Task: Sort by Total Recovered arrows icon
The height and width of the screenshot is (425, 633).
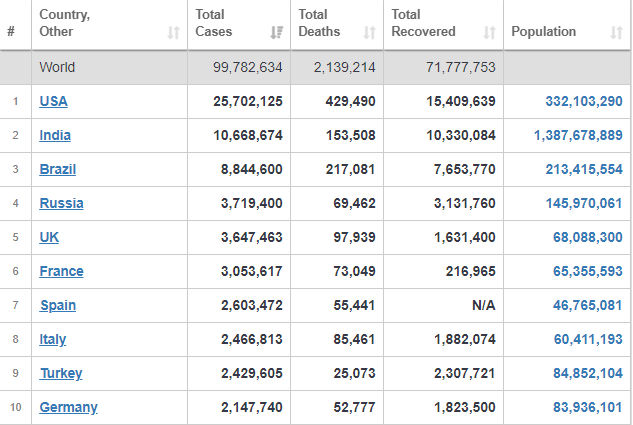Action: (489, 32)
